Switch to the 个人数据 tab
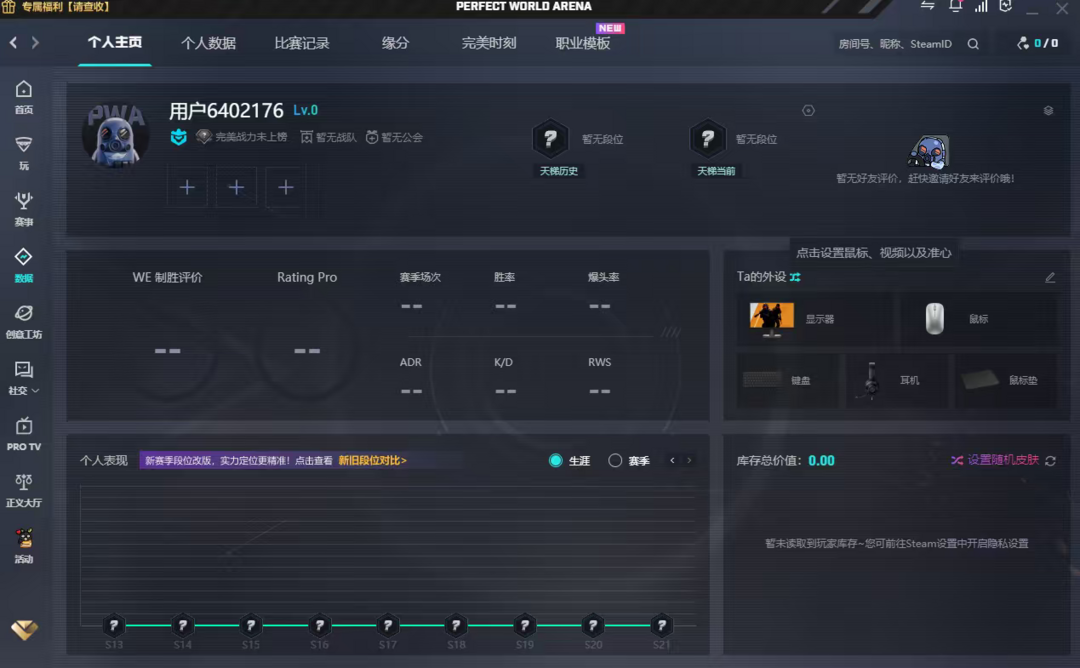The height and width of the screenshot is (668, 1080). point(208,44)
